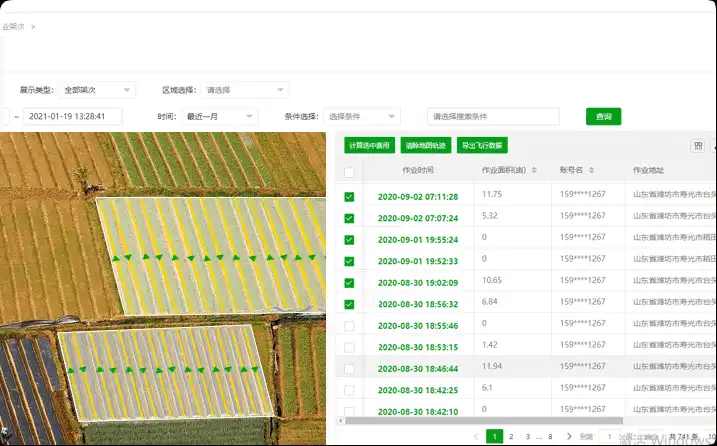The height and width of the screenshot is (446, 717).
Task: Click the end date field 2021-01-19 13:28:41
Action: pos(73,117)
